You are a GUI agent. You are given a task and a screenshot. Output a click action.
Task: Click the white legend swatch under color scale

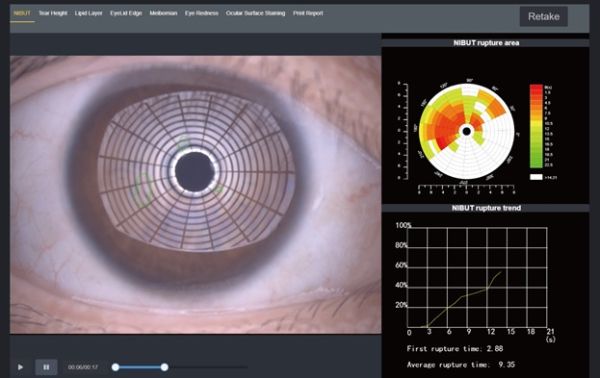coord(536,177)
